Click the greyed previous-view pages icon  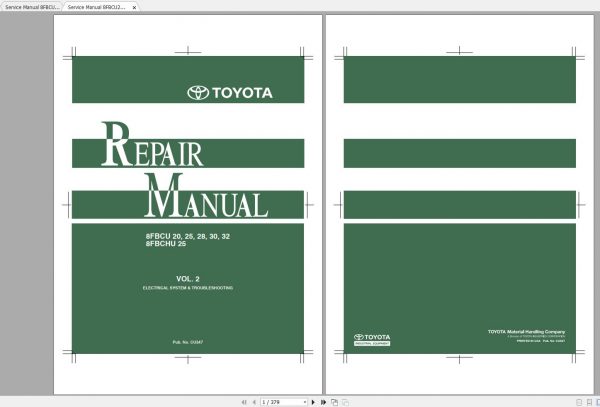(345, 402)
